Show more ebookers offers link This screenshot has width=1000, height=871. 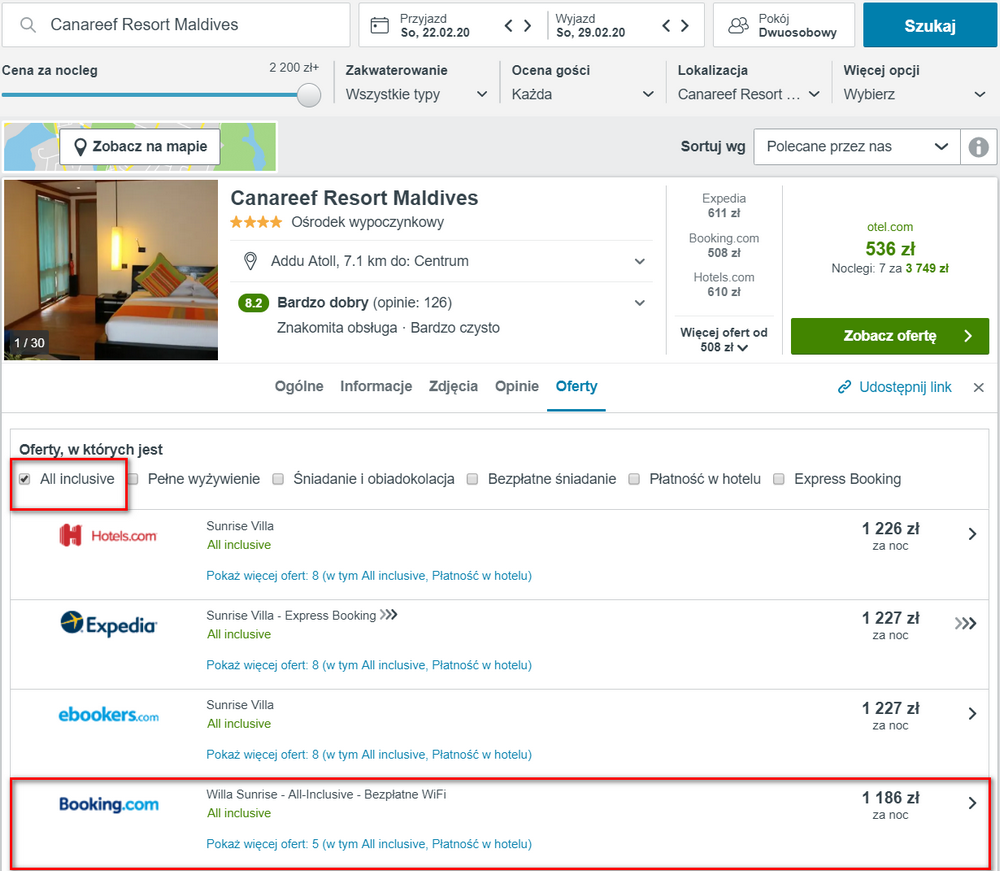(369, 754)
